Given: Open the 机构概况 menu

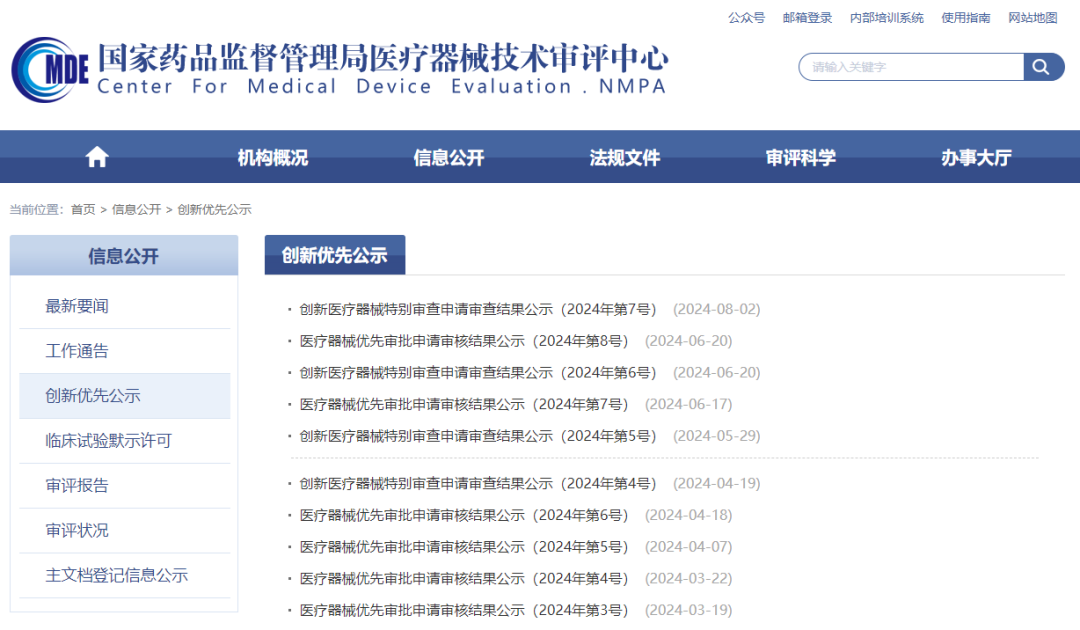Looking at the screenshot, I should 272,156.
